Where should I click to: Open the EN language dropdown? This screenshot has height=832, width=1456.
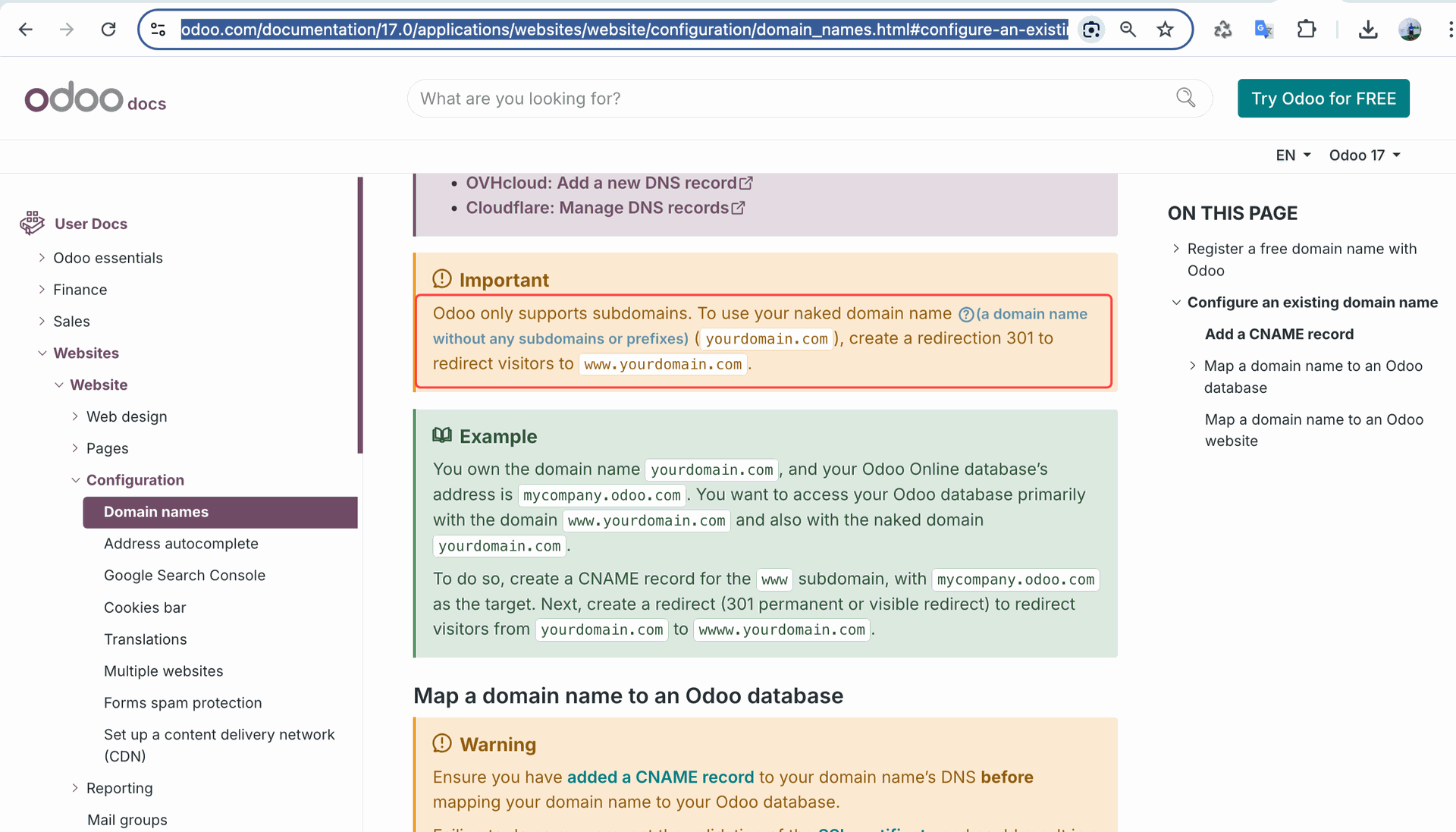click(x=1293, y=155)
